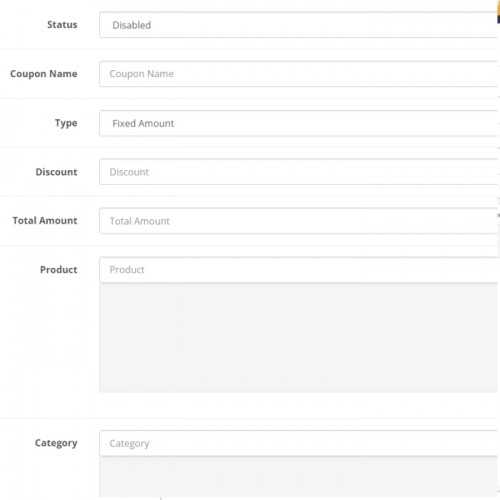Click the bold Coupon Name label

(44, 74)
